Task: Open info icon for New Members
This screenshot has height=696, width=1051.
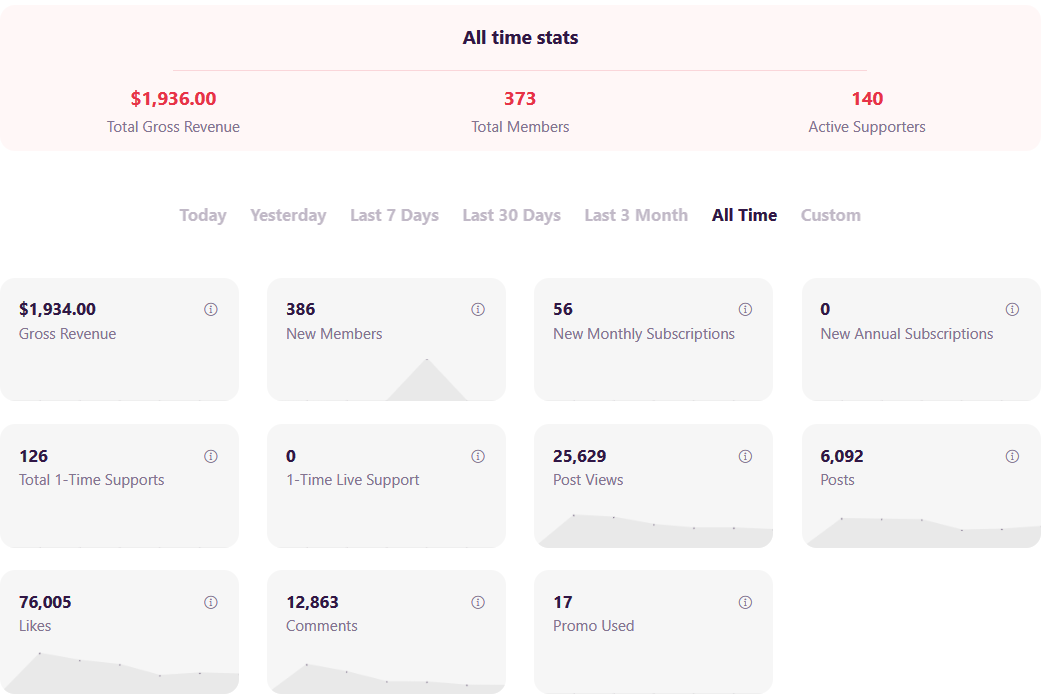Action: click(x=478, y=309)
